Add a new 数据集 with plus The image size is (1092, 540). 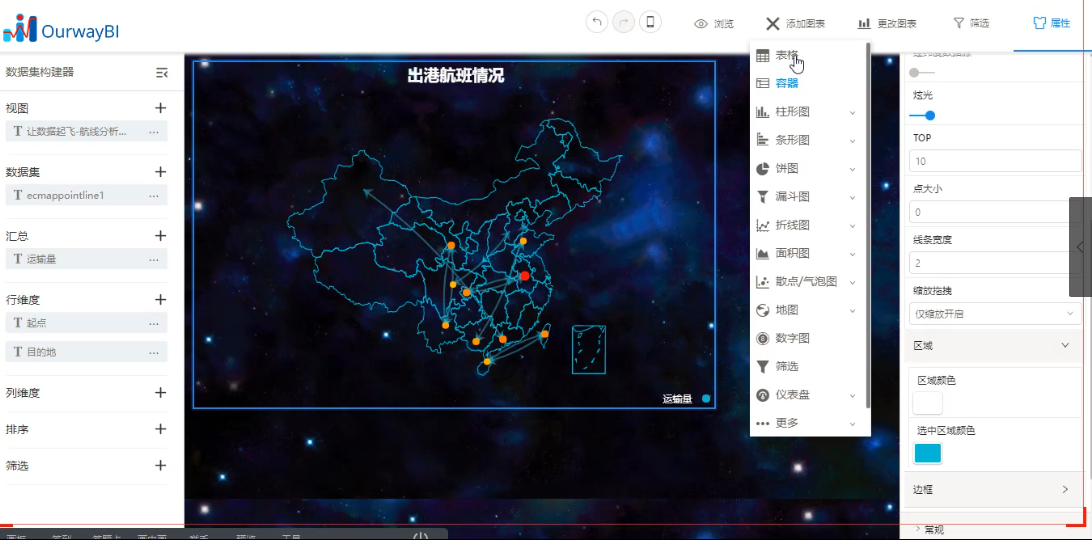point(160,171)
